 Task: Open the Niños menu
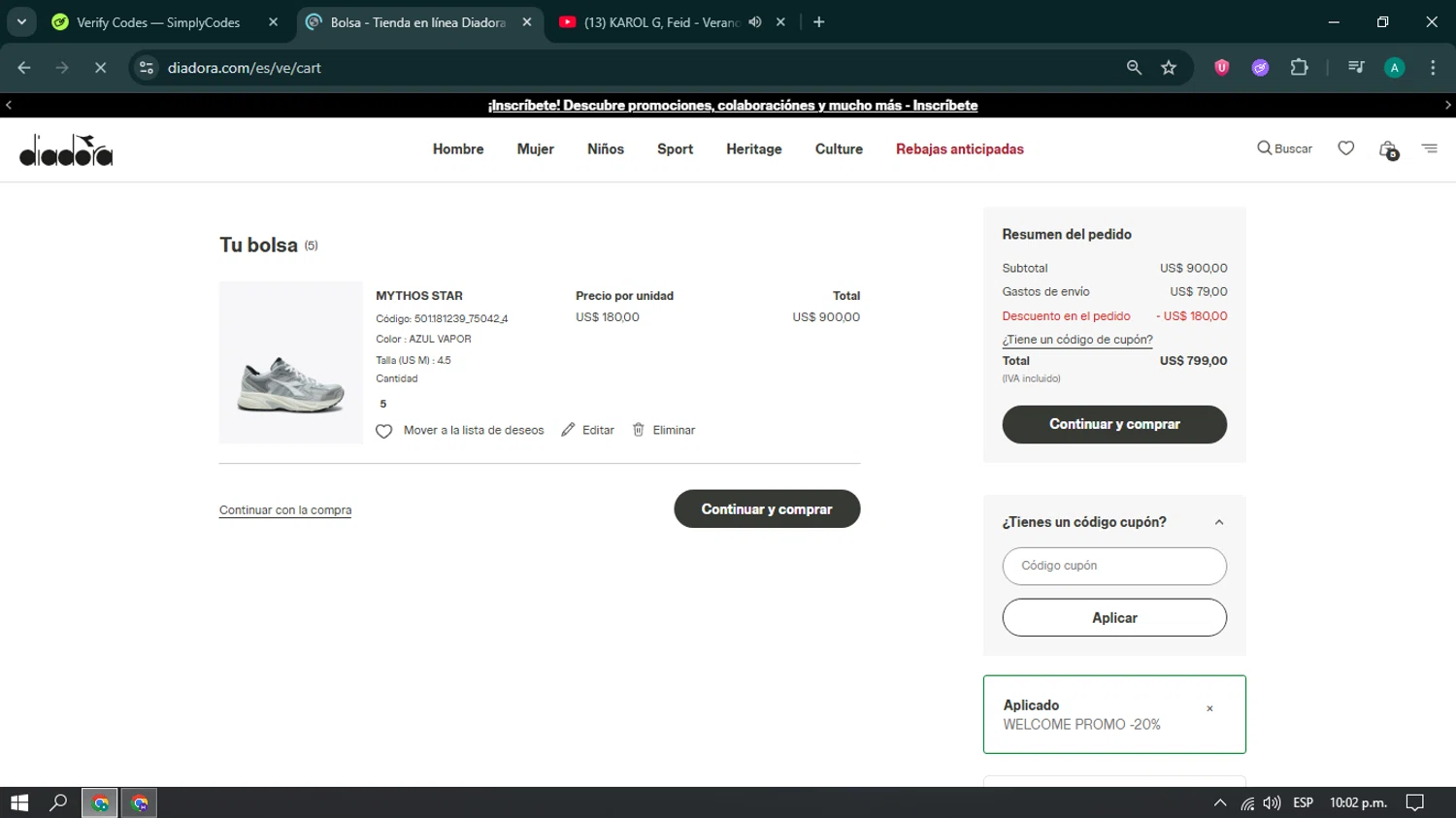[x=606, y=149]
